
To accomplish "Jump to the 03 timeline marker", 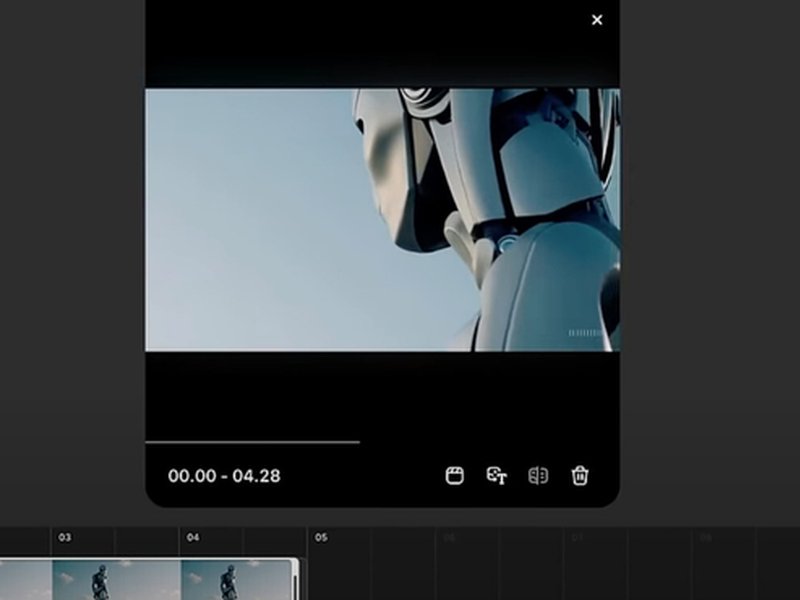I will (65, 537).
